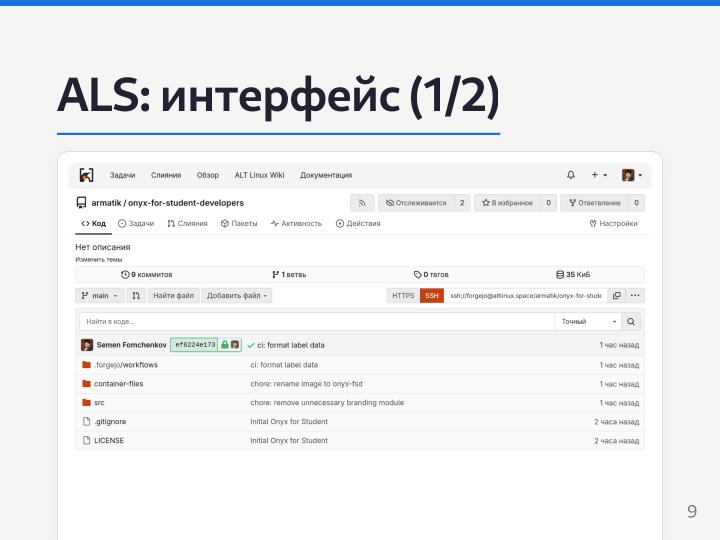This screenshot has height=540, width=720.
Task: Expand the main branch dropdown
Action: (100, 296)
